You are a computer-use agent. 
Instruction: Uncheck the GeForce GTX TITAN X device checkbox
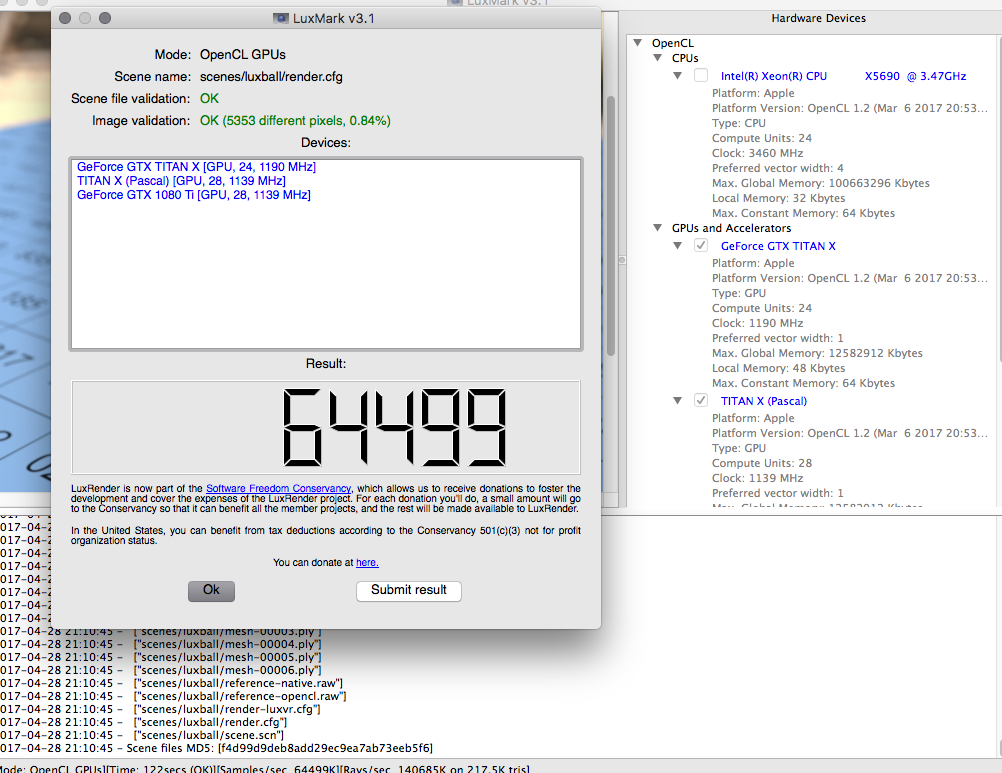tap(701, 245)
